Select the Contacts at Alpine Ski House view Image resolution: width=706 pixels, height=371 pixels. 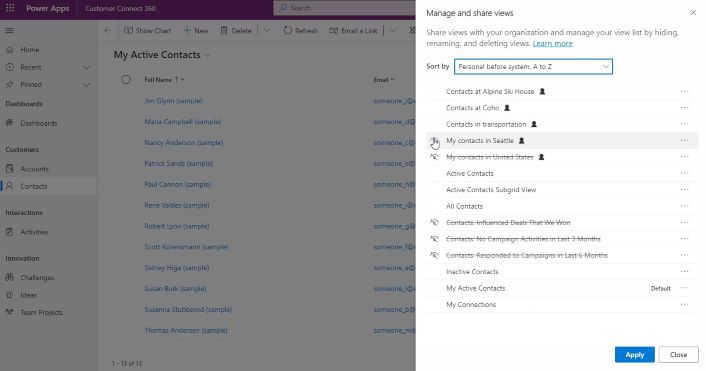pos(562,91)
